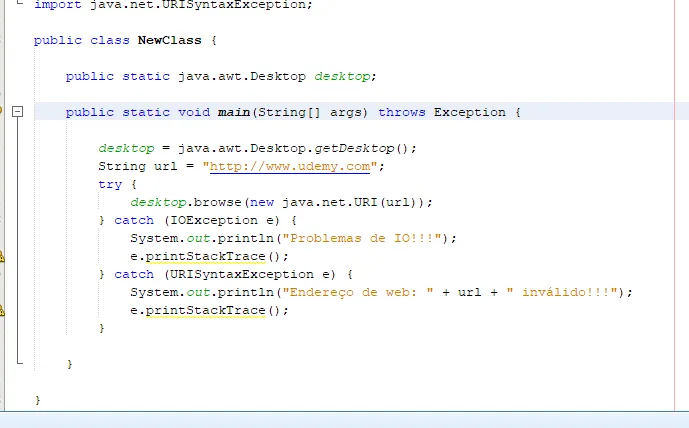Click 'out' on the Problemas println line
The image size is (689, 428).
point(198,239)
